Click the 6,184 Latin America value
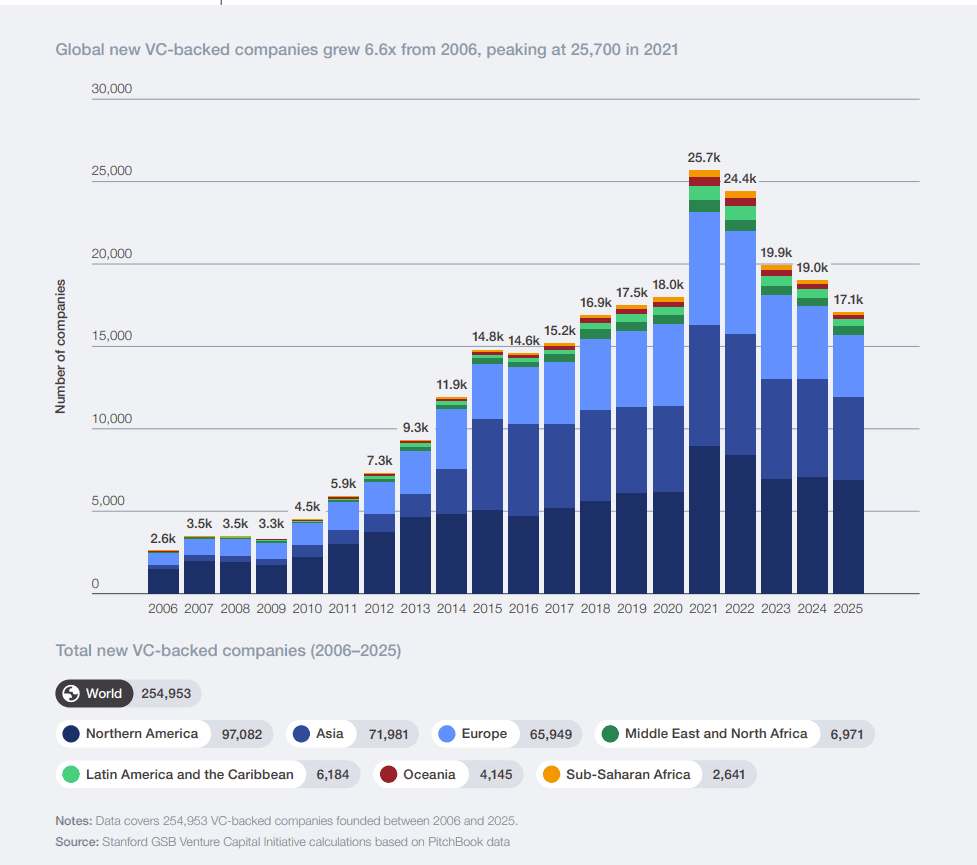977x865 pixels. pyautogui.click(x=333, y=775)
